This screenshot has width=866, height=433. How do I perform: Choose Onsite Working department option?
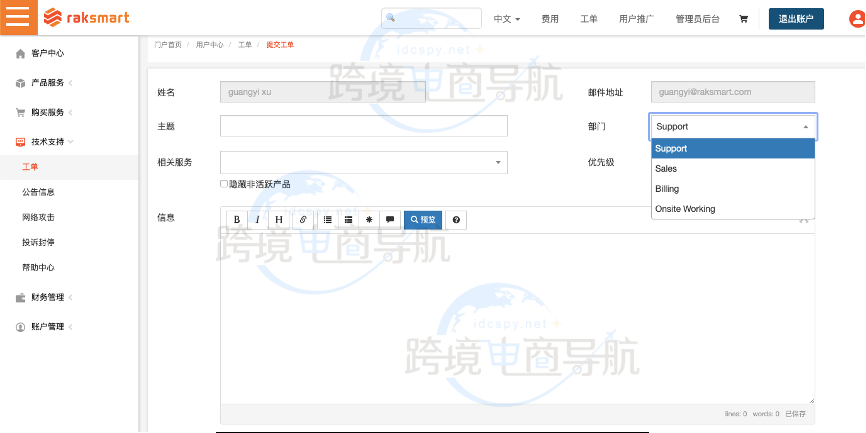pos(685,209)
